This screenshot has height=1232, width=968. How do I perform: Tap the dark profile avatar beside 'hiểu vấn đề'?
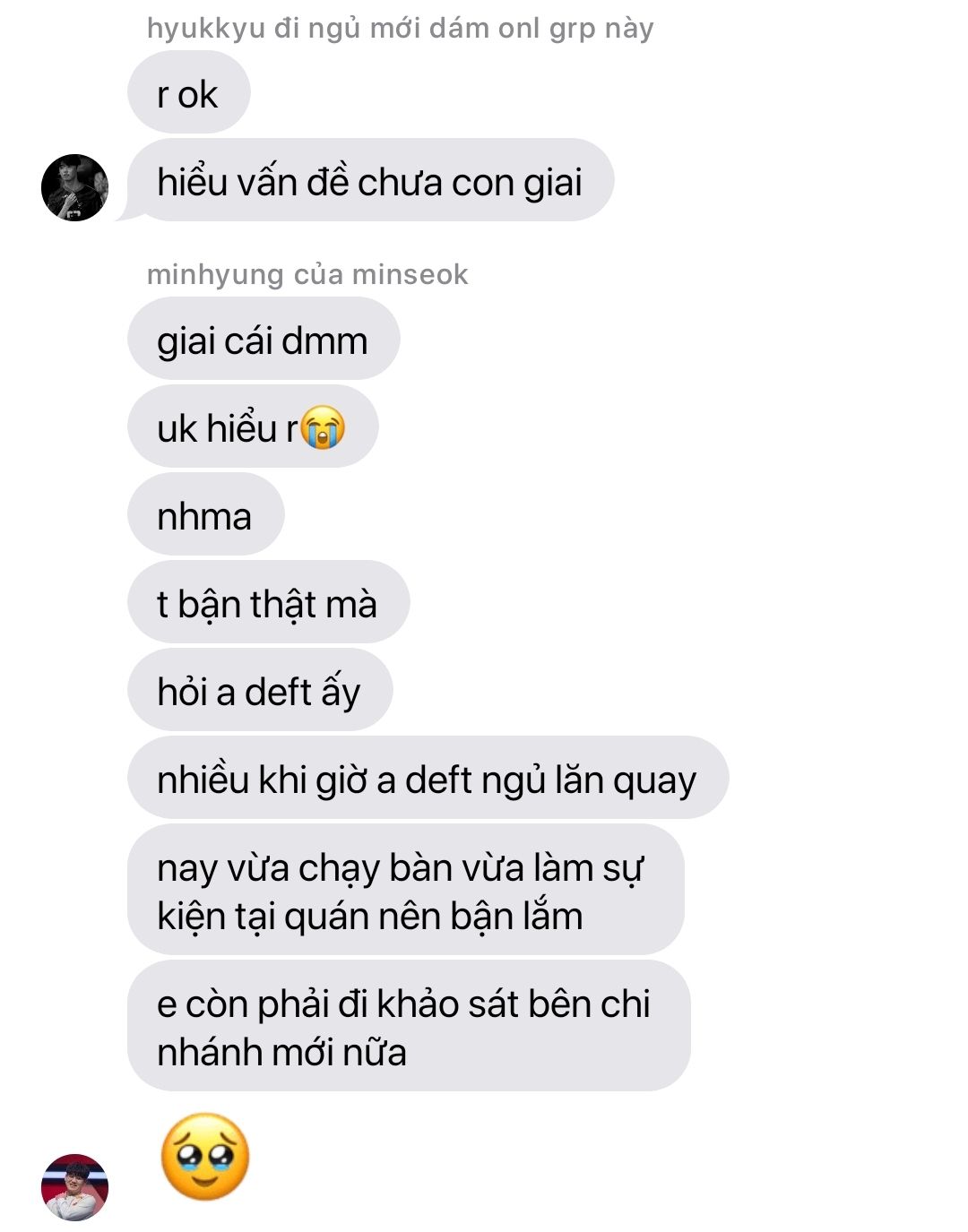tap(74, 187)
